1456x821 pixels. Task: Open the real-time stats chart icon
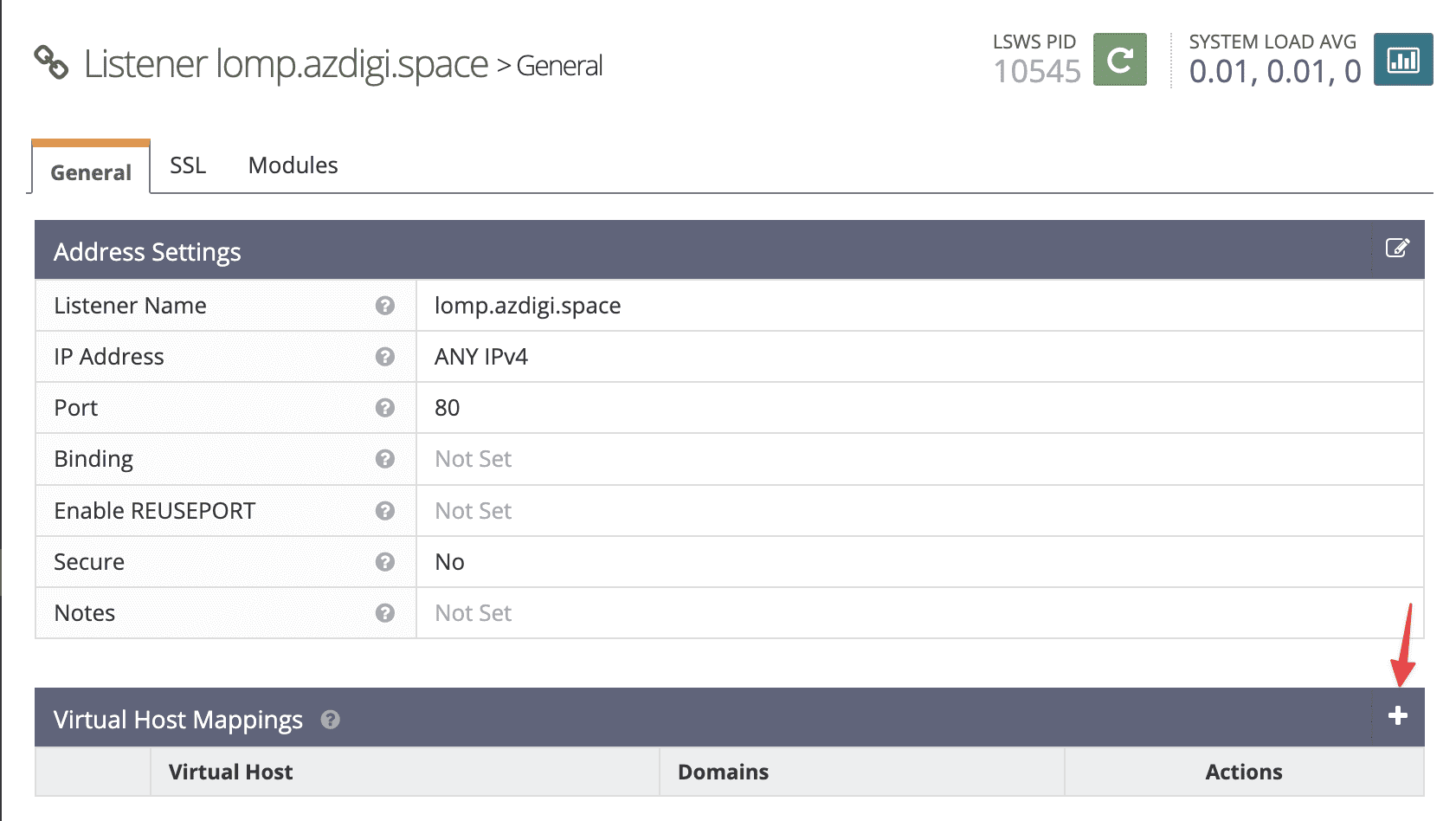coord(1403,60)
